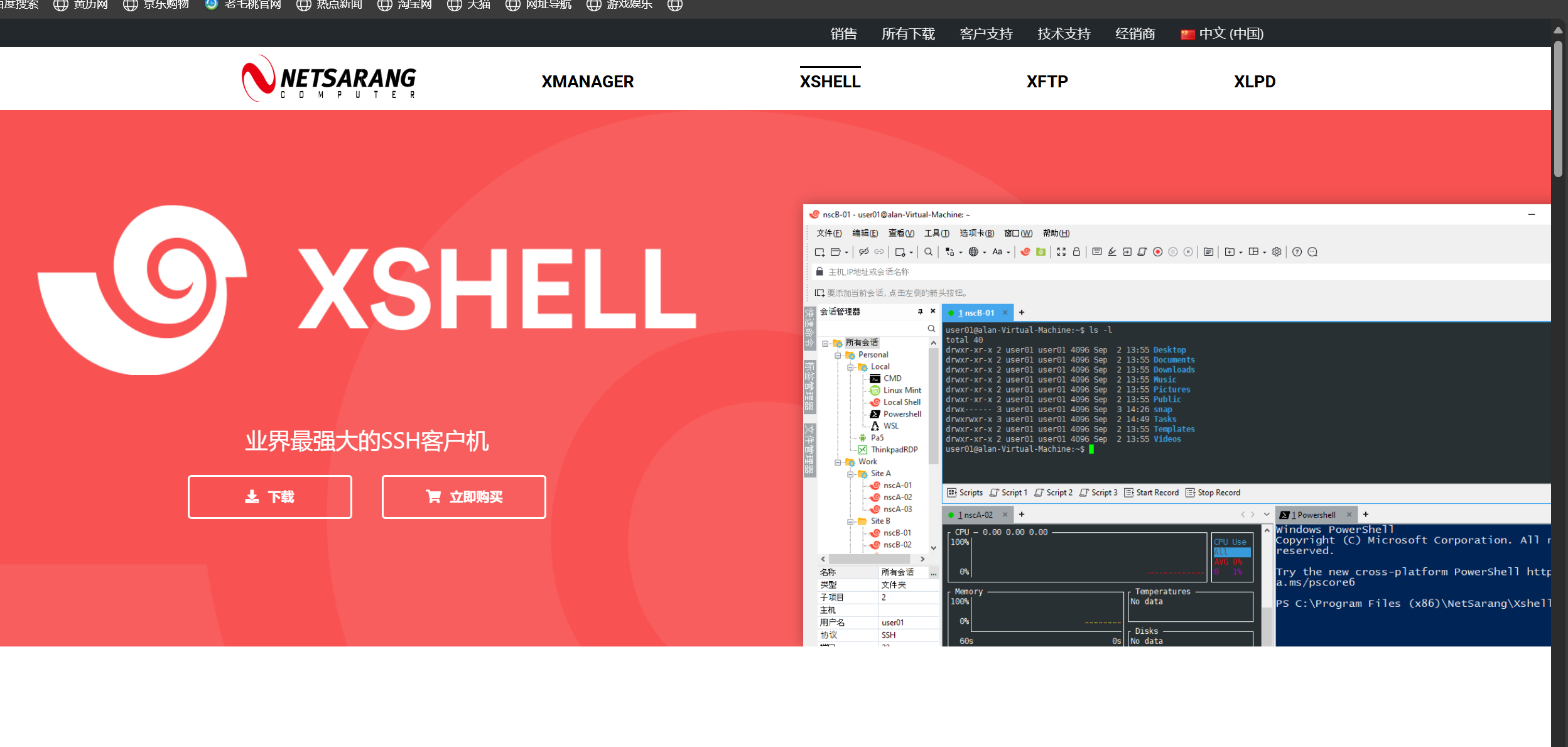Screen dimensions: 1568x747
Task: Click the 下载 download button
Action: coord(270,497)
